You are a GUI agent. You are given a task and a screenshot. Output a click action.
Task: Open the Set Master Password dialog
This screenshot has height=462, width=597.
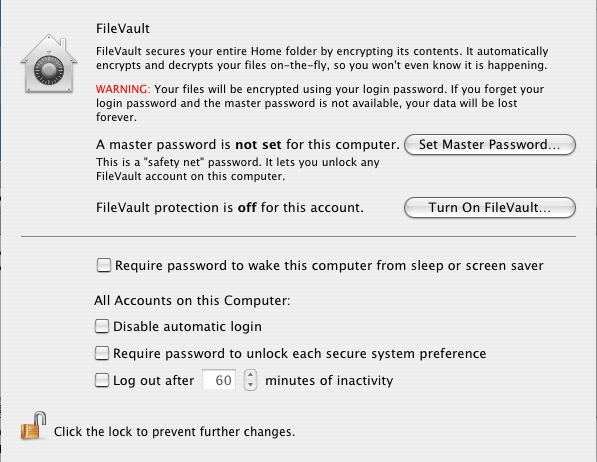[490, 145]
